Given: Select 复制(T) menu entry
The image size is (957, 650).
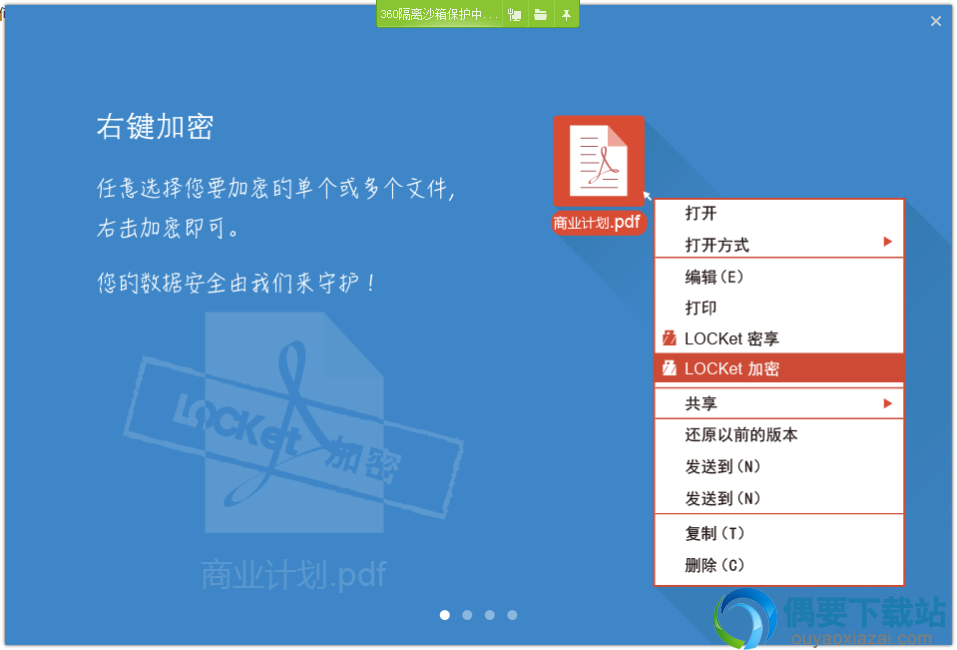Looking at the screenshot, I should (779, 533).
